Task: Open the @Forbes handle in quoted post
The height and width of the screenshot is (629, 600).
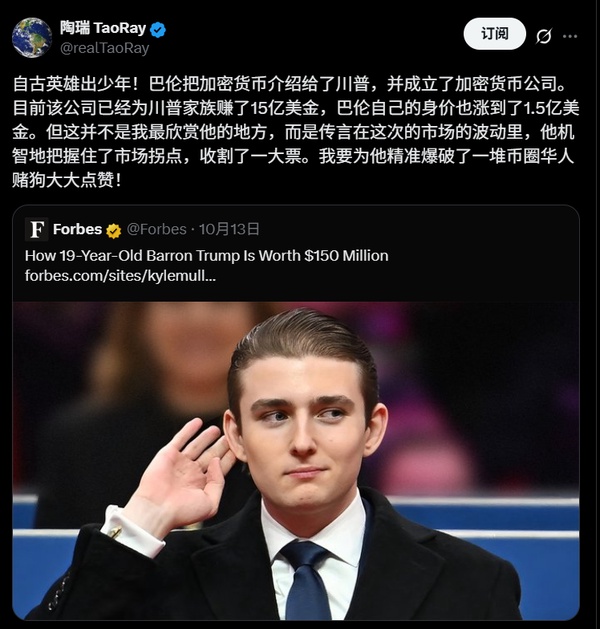Action: [x=156, y=229]
